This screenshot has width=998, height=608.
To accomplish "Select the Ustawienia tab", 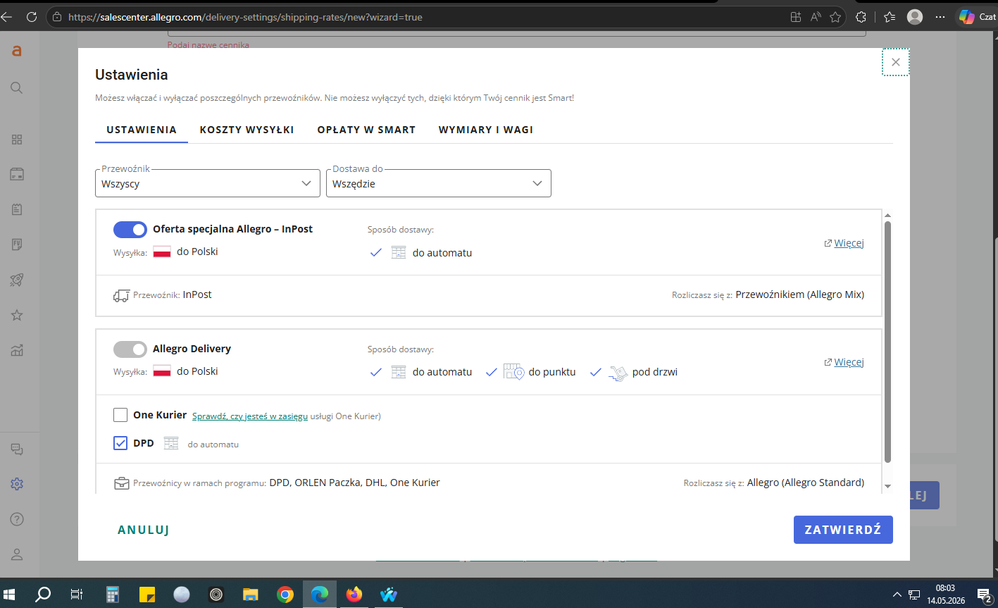I will pos(141,130).
